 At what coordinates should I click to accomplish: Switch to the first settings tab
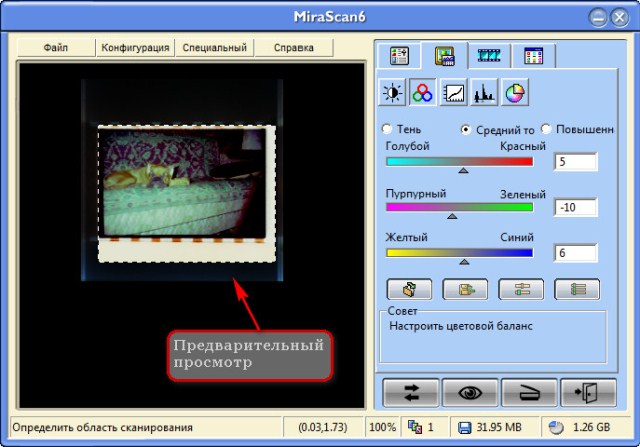398,55
